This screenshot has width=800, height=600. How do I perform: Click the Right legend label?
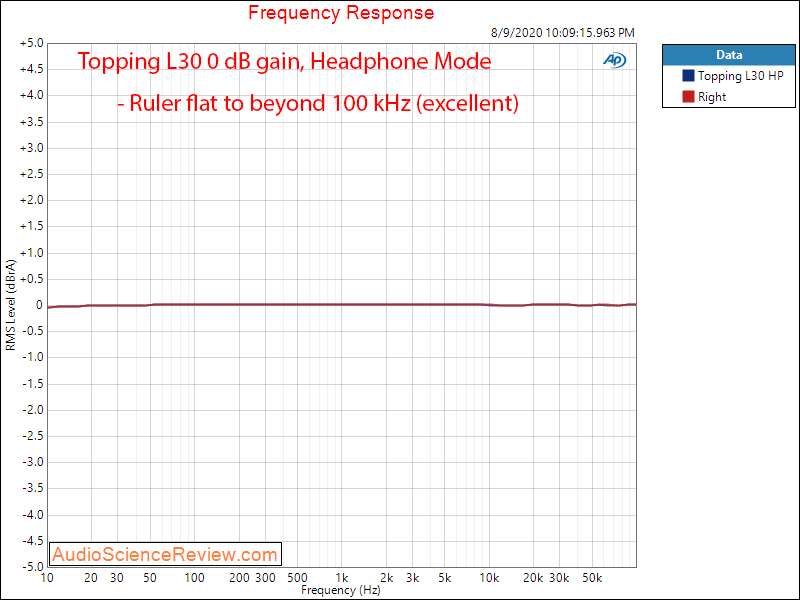[712, 97]
